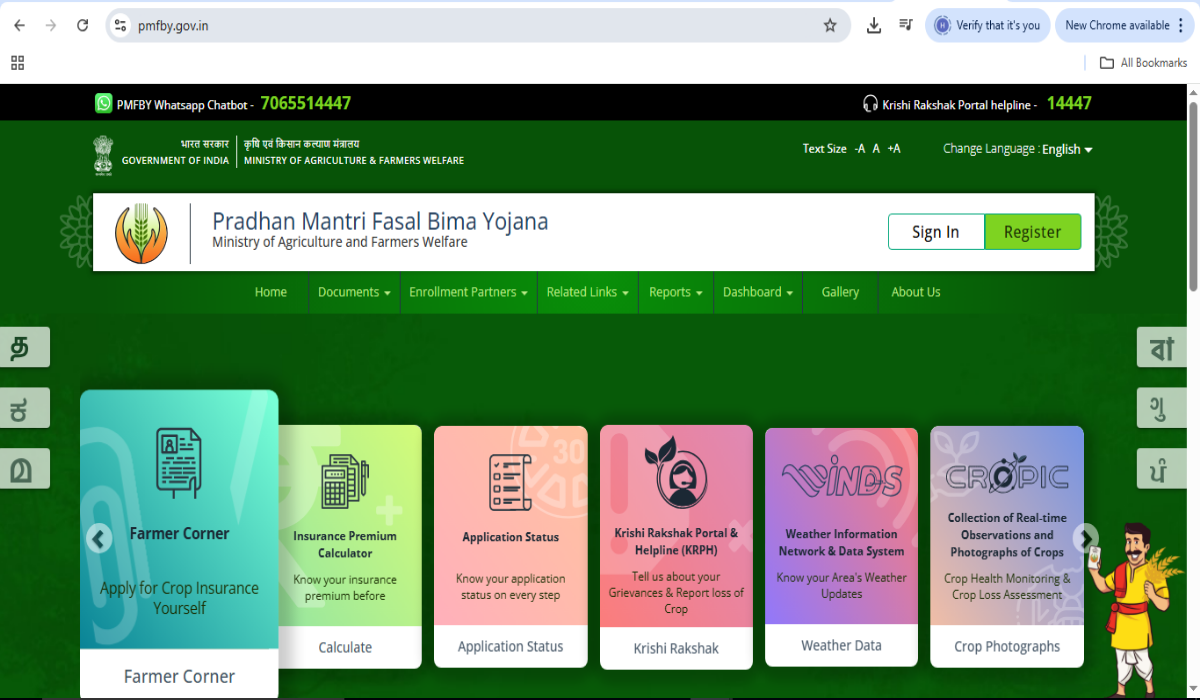
Task: Bookmark this page with the star icon
Action: 830,25
